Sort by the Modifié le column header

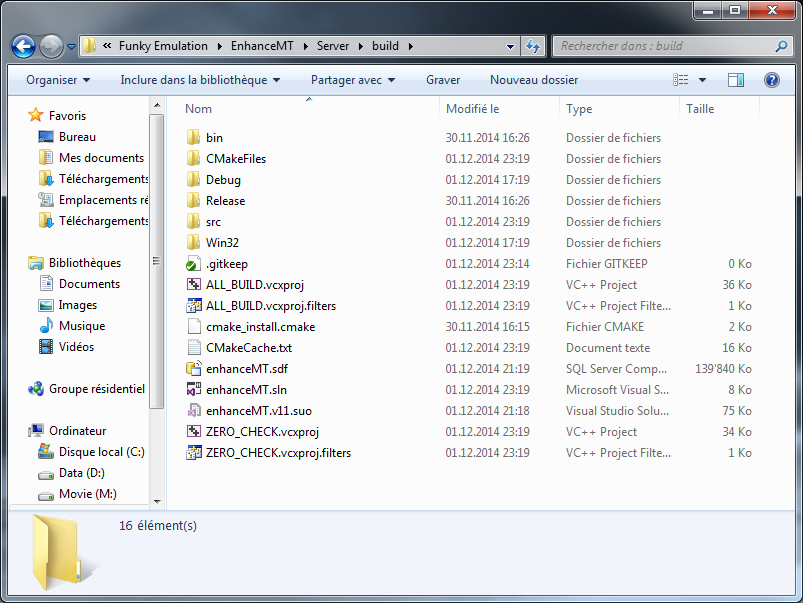pos(473,109)
